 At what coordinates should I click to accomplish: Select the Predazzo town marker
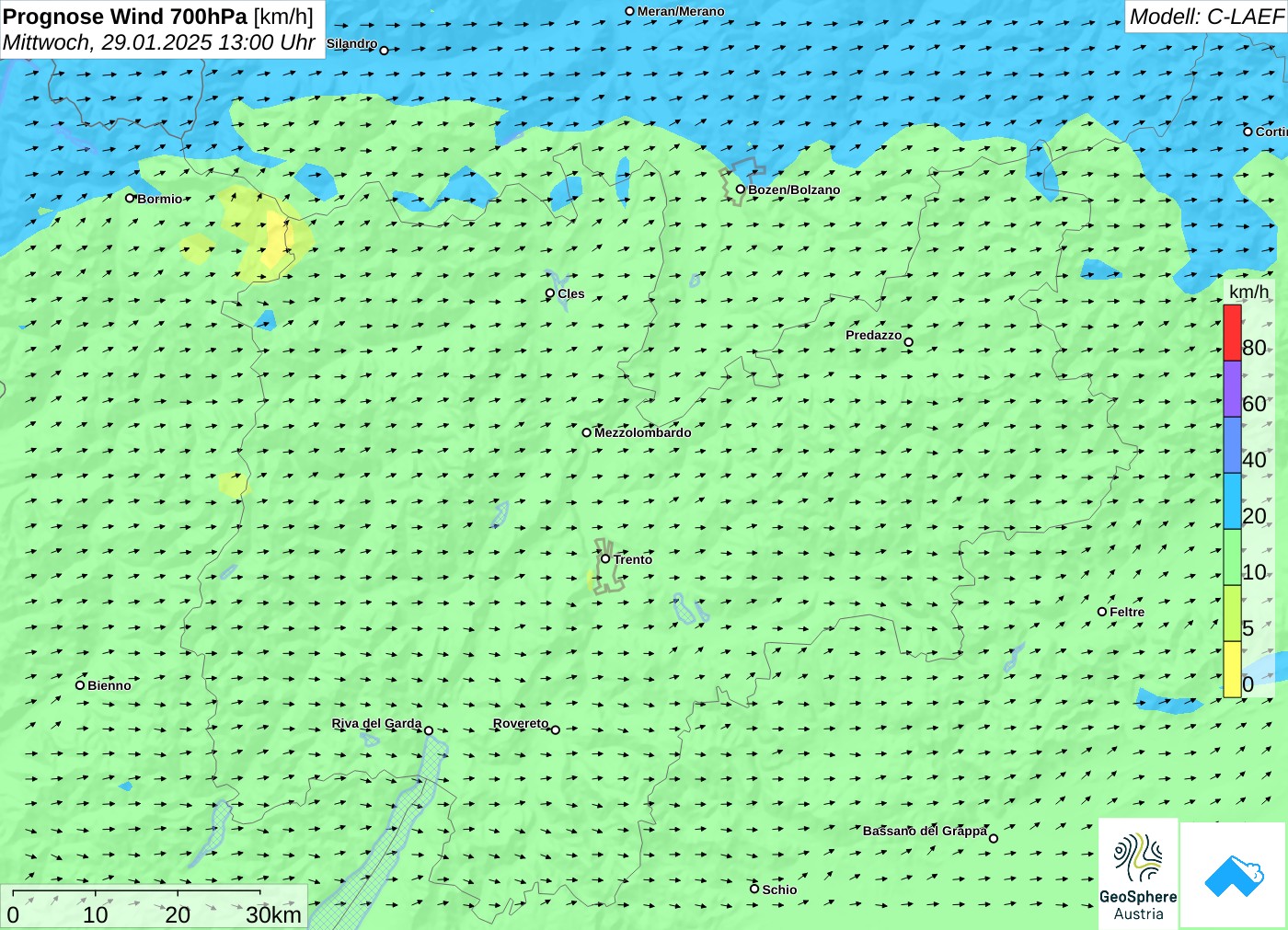[909, 342]
